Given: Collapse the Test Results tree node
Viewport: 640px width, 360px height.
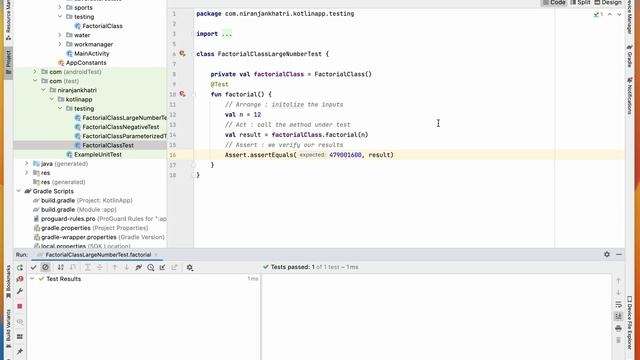Looking at the screenshot, I should click(x=32, y=279).
